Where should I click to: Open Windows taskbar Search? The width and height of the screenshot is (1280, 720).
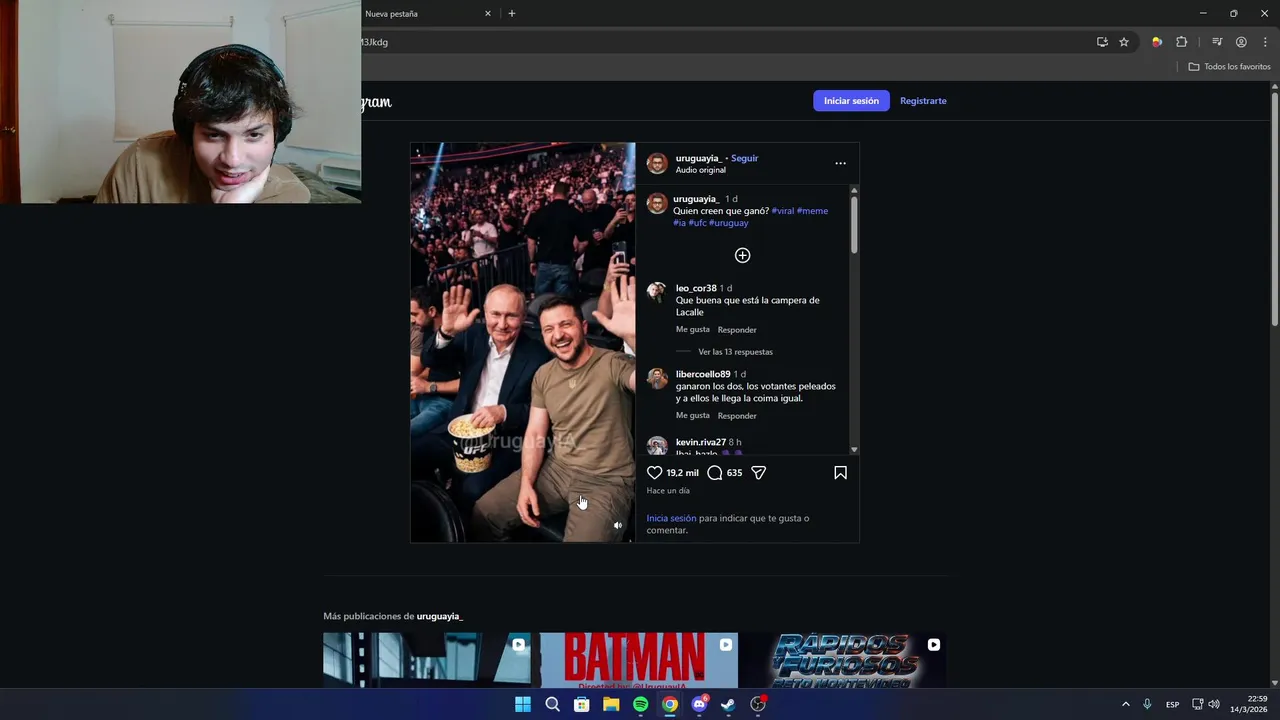tap(552, 704)
